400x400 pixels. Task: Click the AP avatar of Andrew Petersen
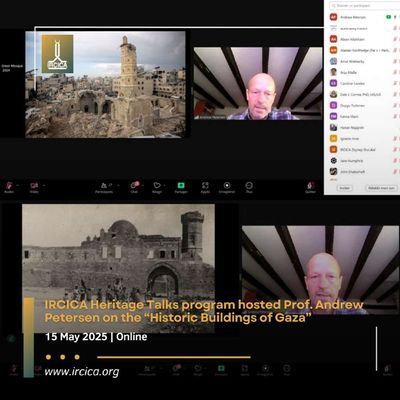333,17
